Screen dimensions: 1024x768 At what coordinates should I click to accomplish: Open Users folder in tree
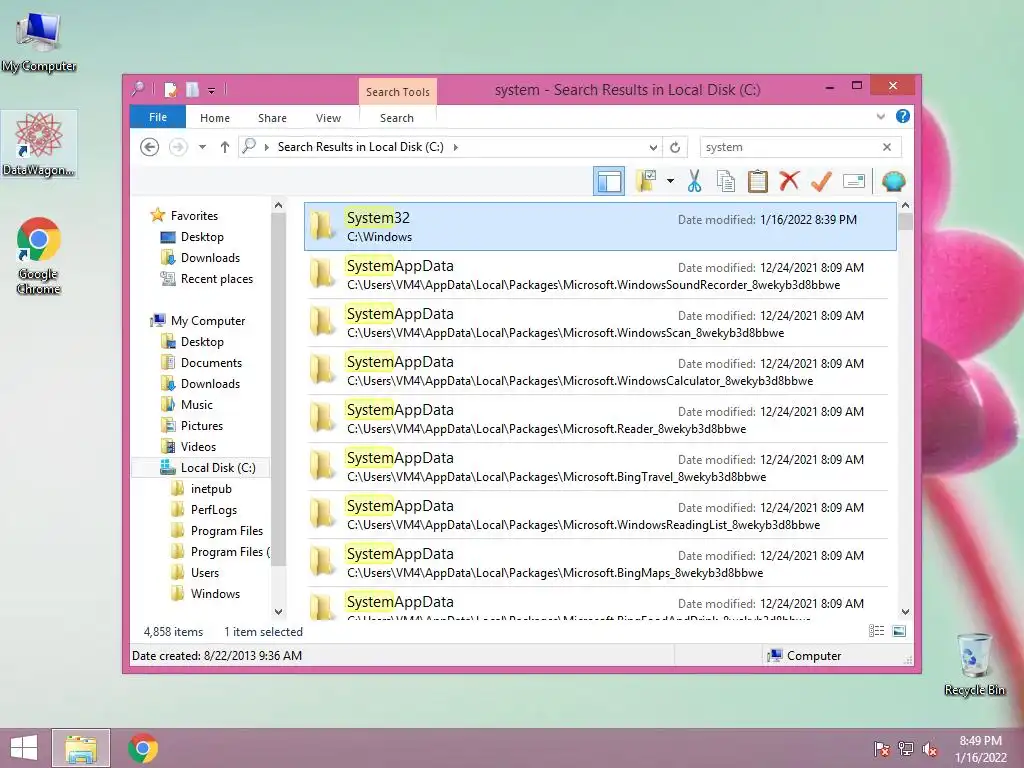pyautogui.click(x=204, y=573)
